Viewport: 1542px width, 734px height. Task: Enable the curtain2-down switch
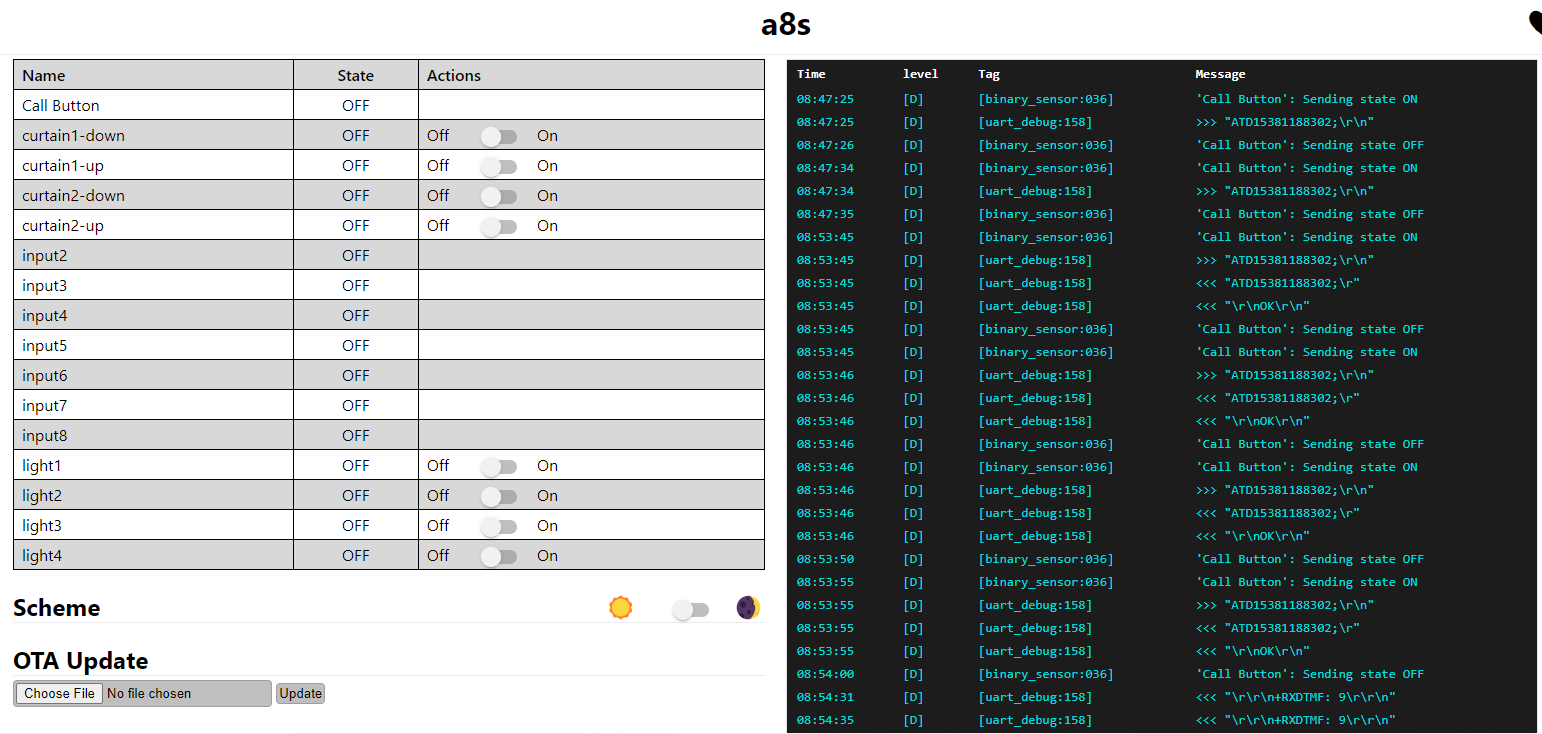pyautogui.click(x=498, y=197)
